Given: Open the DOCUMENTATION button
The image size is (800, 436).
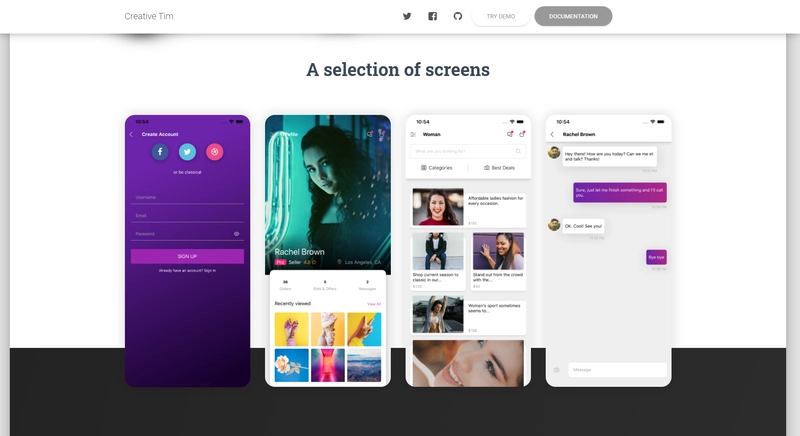Looking at the screenshot, I should tap(573, 16).
